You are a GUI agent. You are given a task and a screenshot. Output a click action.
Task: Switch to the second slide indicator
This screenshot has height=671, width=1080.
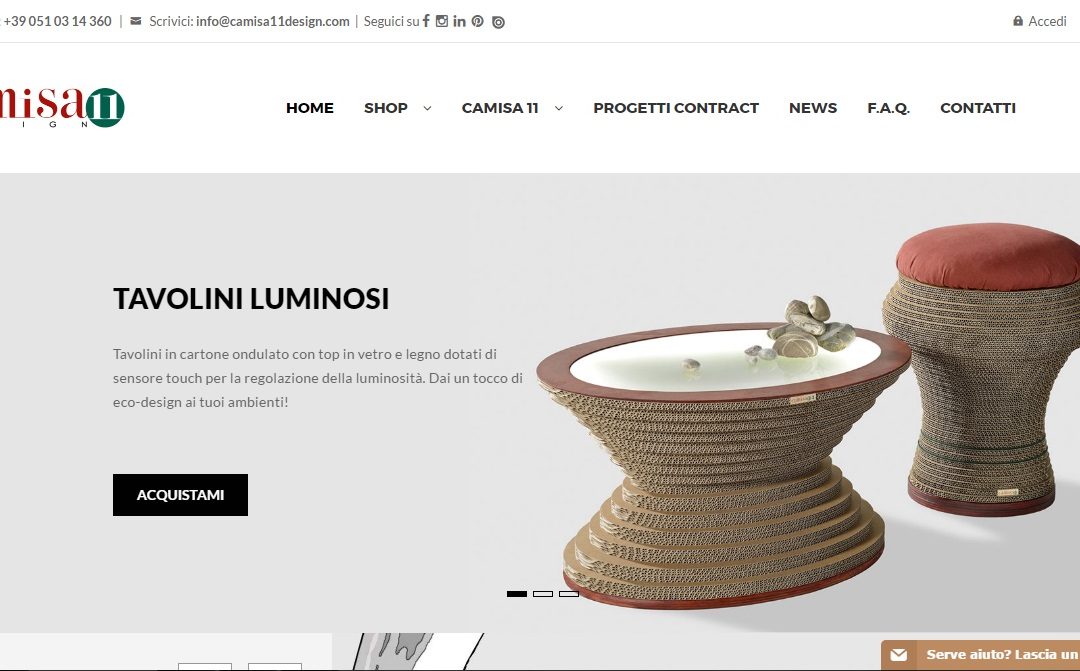(543, 594)
